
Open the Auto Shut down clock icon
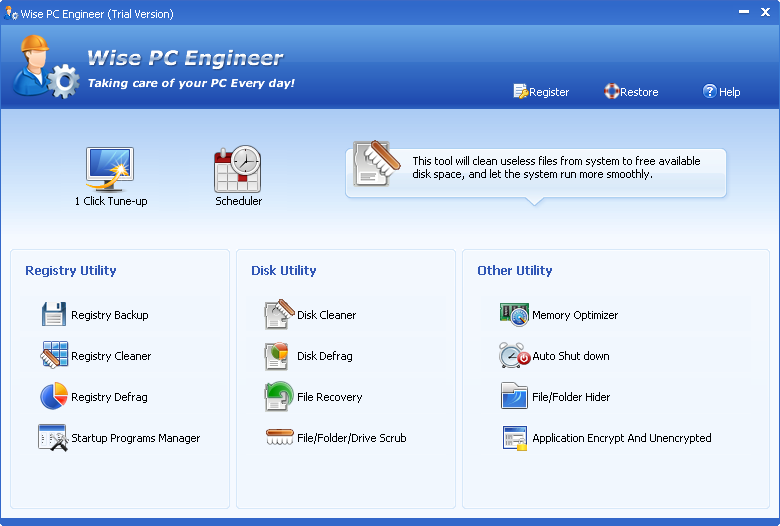click(514, 355)
